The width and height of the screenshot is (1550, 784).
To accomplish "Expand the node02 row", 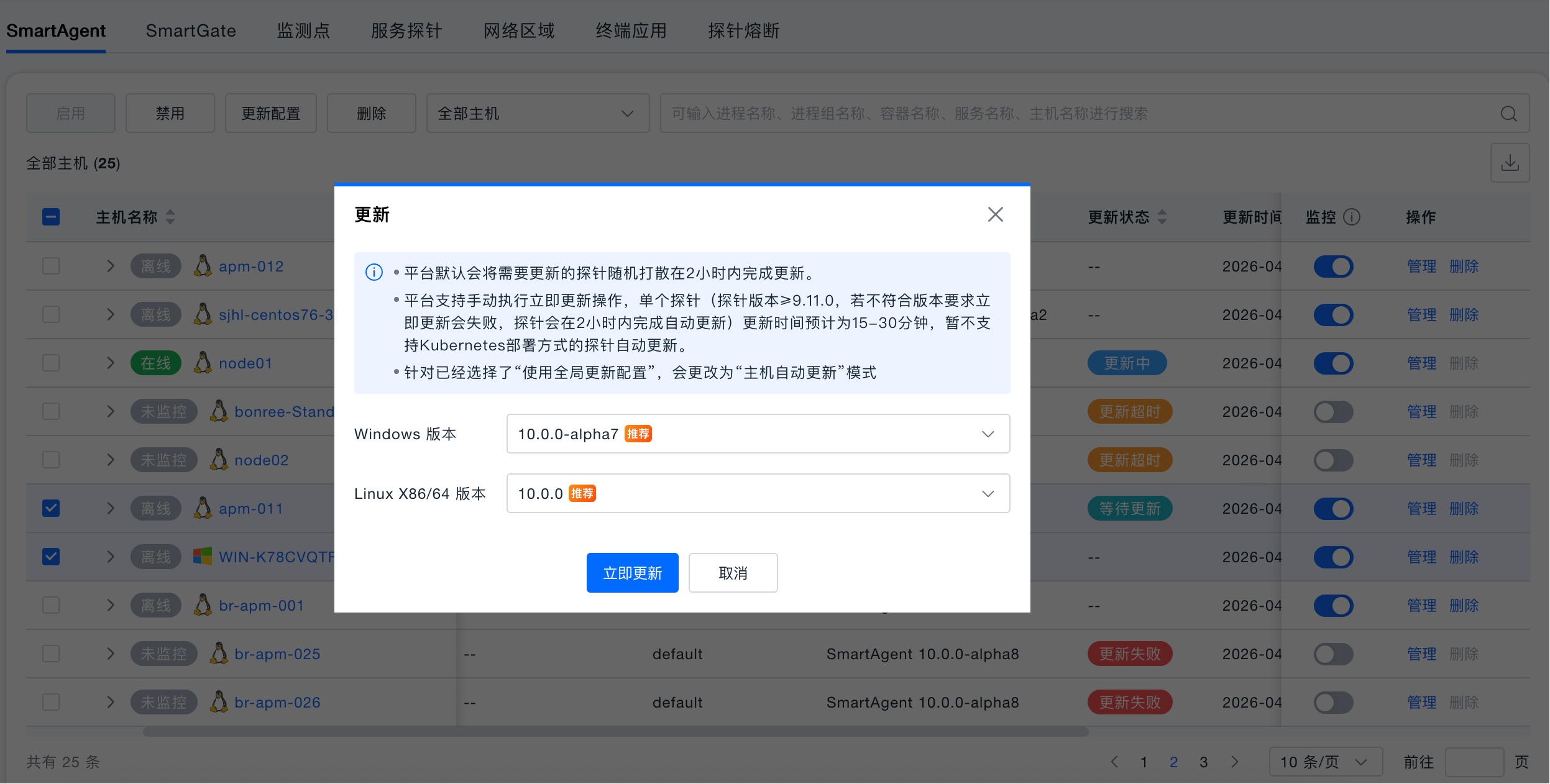I will click(111, 460).
